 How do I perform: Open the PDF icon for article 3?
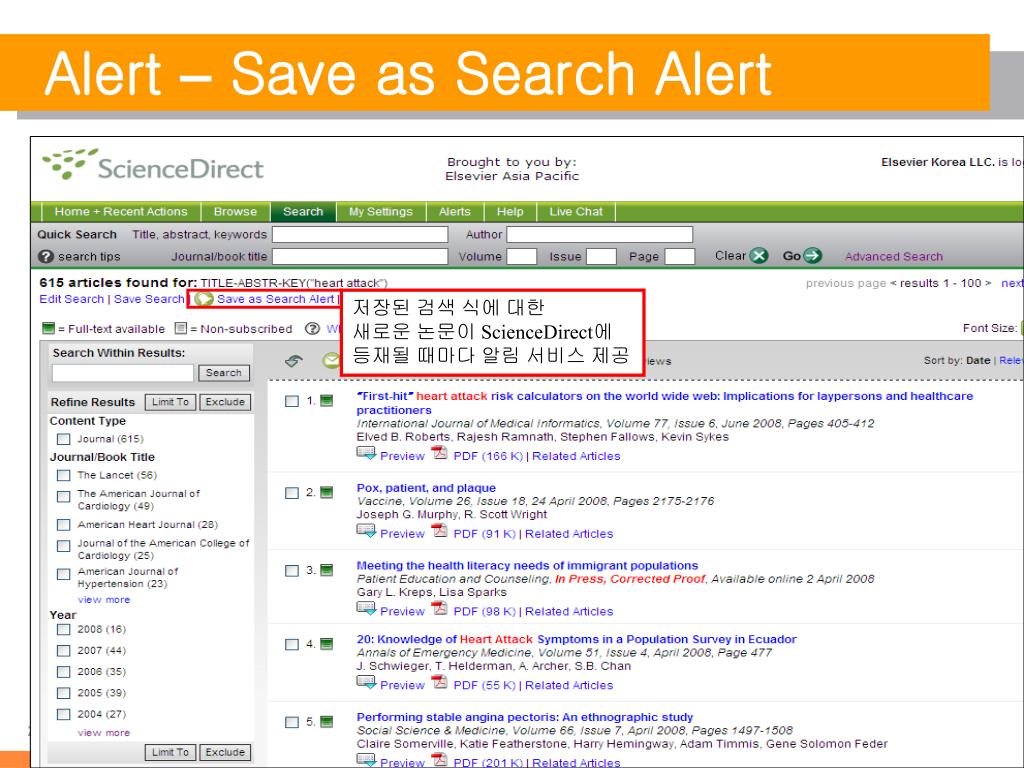pyautogui.click(x=440, y=609)
